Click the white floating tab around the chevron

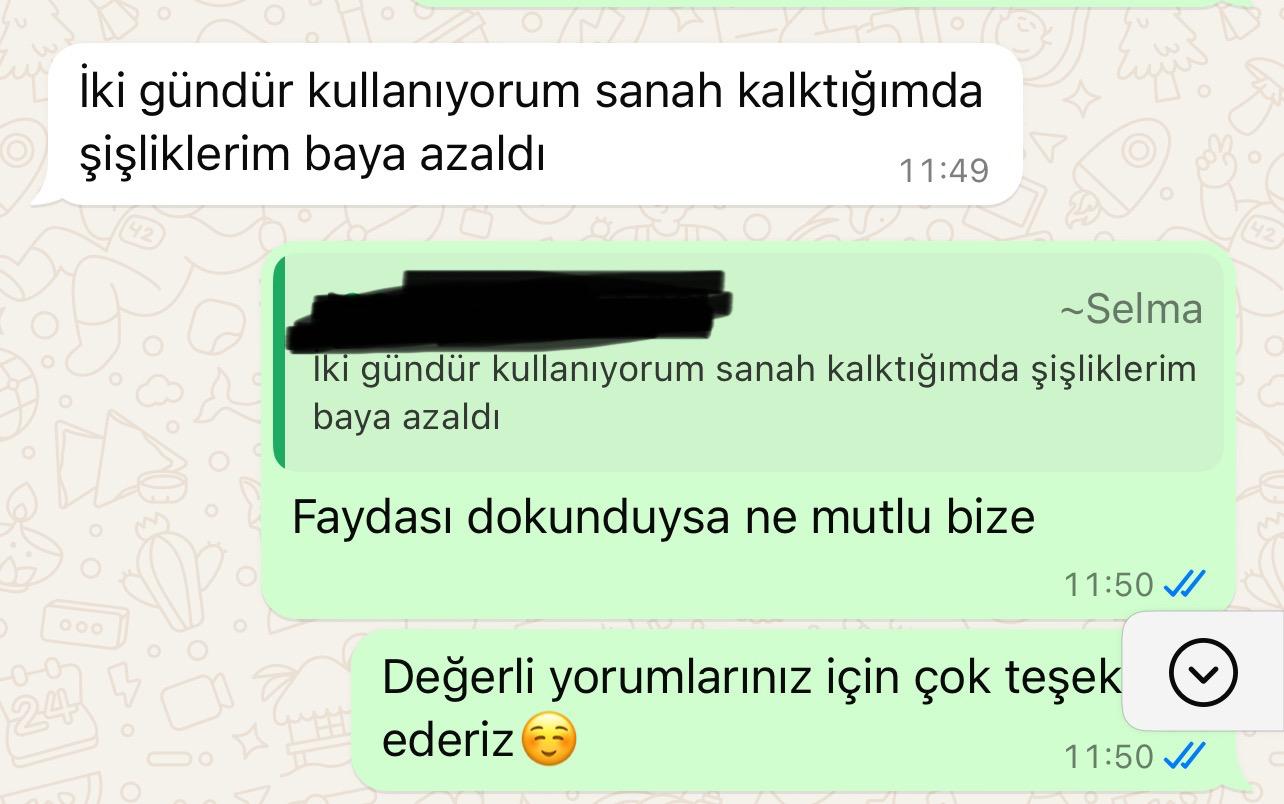(1203, 673)
